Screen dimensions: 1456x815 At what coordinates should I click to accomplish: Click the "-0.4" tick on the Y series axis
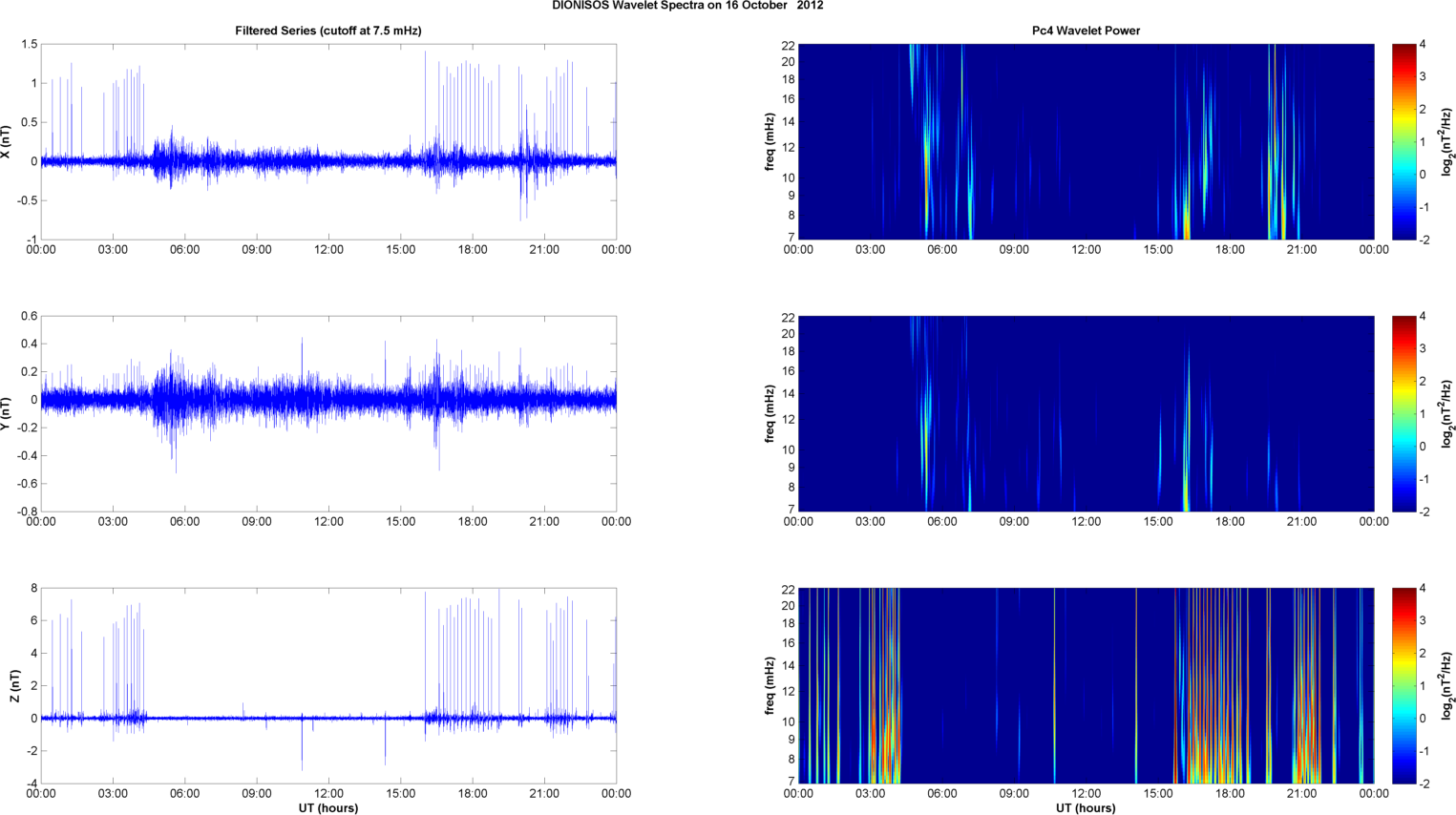point(27,456)
